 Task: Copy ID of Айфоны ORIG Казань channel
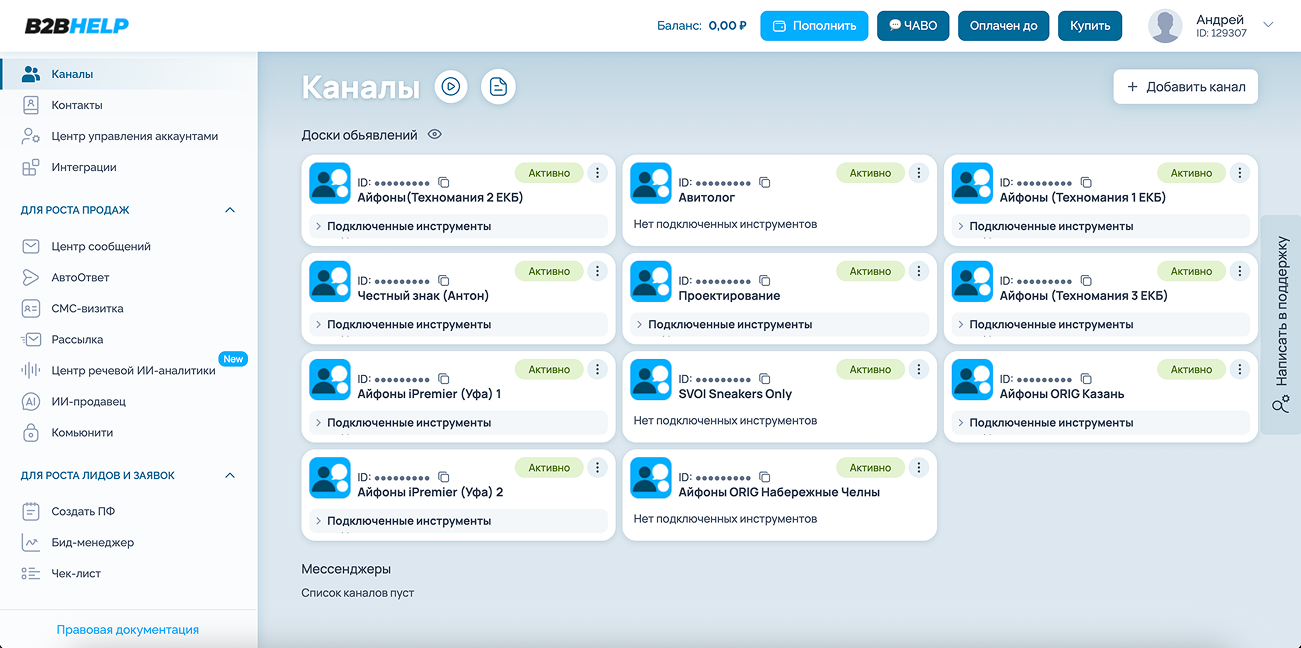1086,379
